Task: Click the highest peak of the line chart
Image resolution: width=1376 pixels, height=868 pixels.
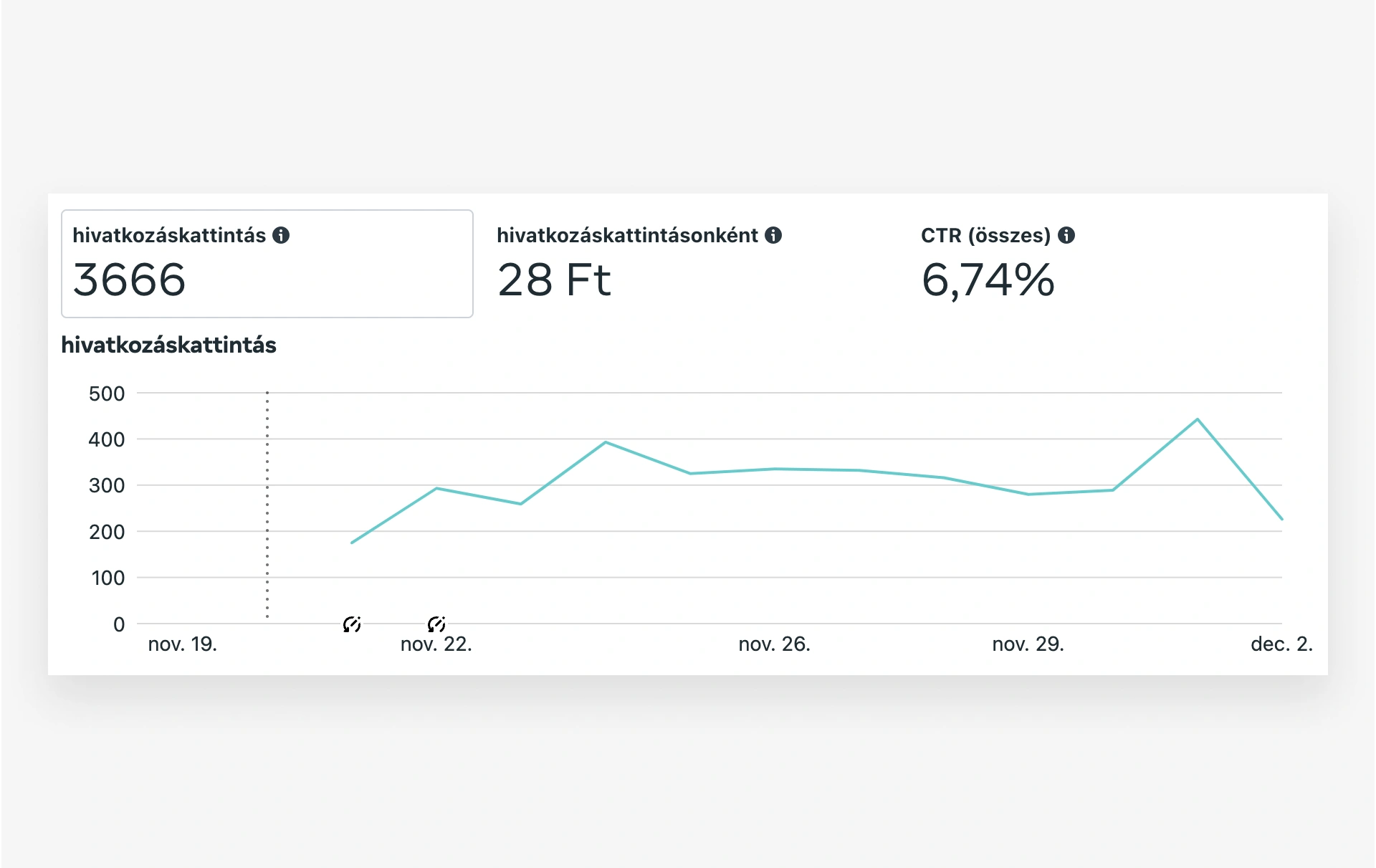Action: tap(1197, 419)
